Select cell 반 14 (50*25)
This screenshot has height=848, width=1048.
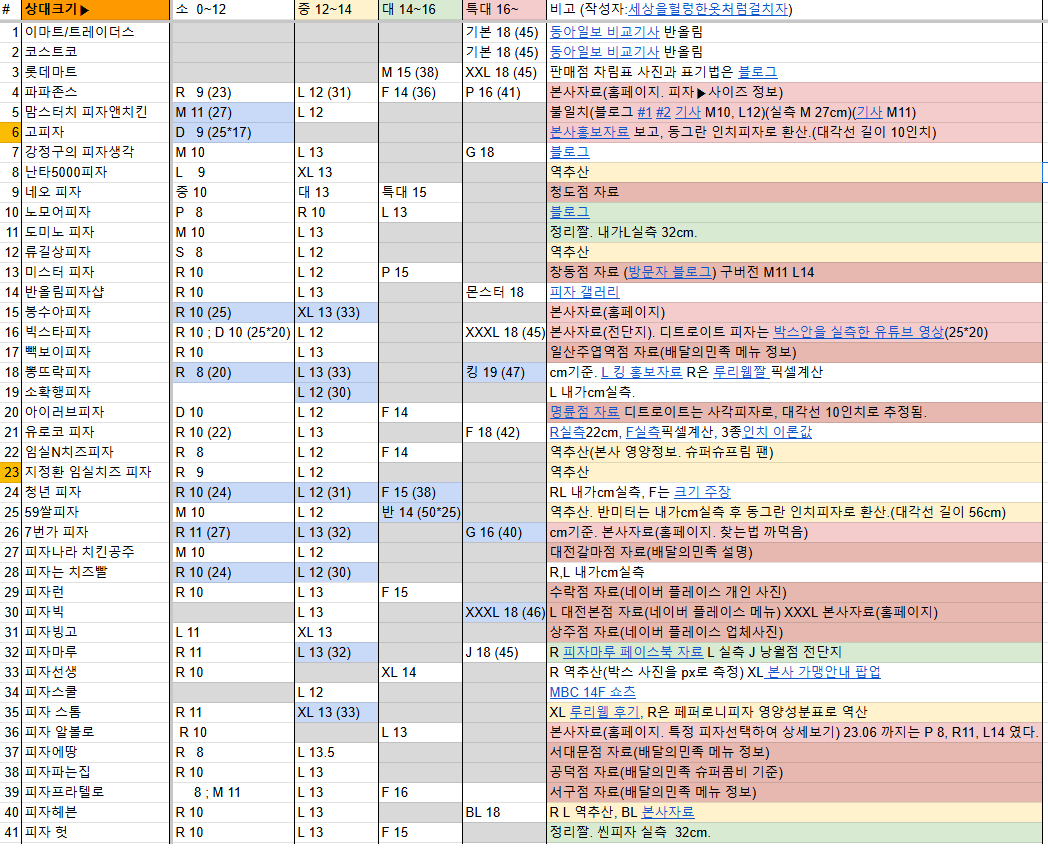point(420,513)
